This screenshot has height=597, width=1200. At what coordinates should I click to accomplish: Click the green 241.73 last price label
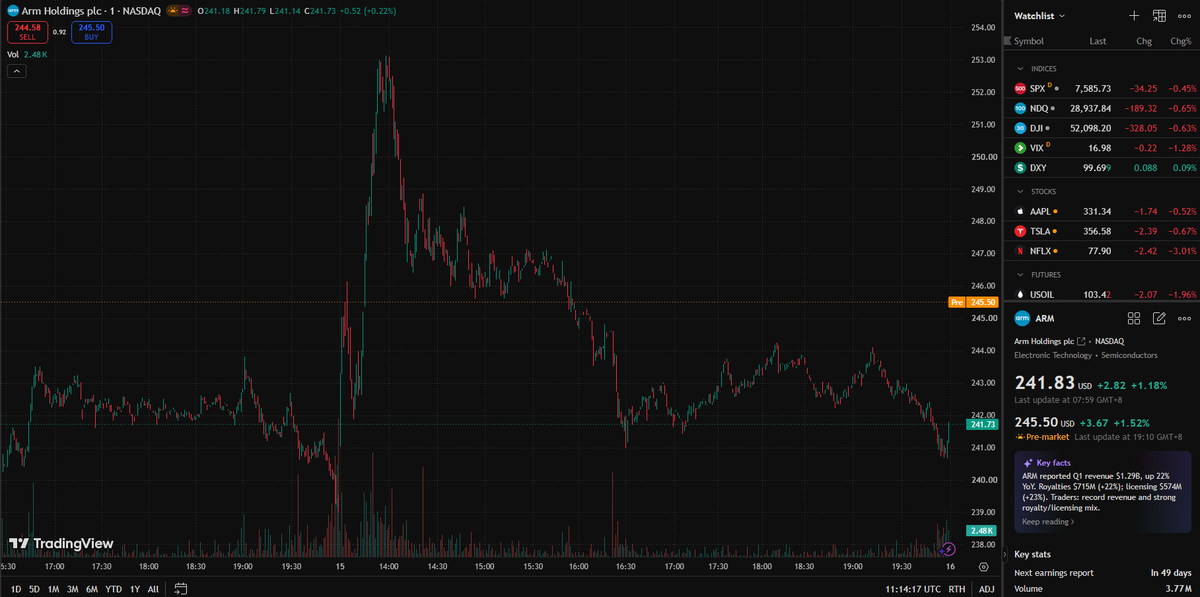pos(982,424)
